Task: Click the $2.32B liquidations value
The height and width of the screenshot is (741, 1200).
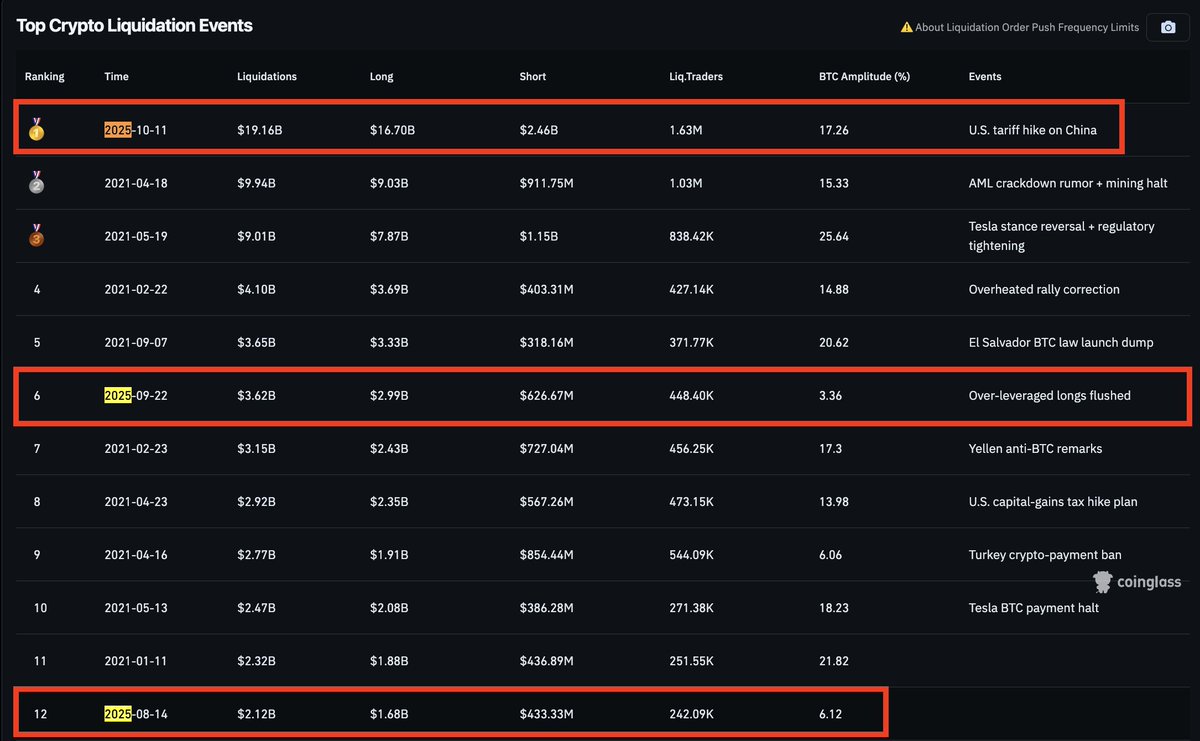Action: pyautogui.click(x=256, y=660)
